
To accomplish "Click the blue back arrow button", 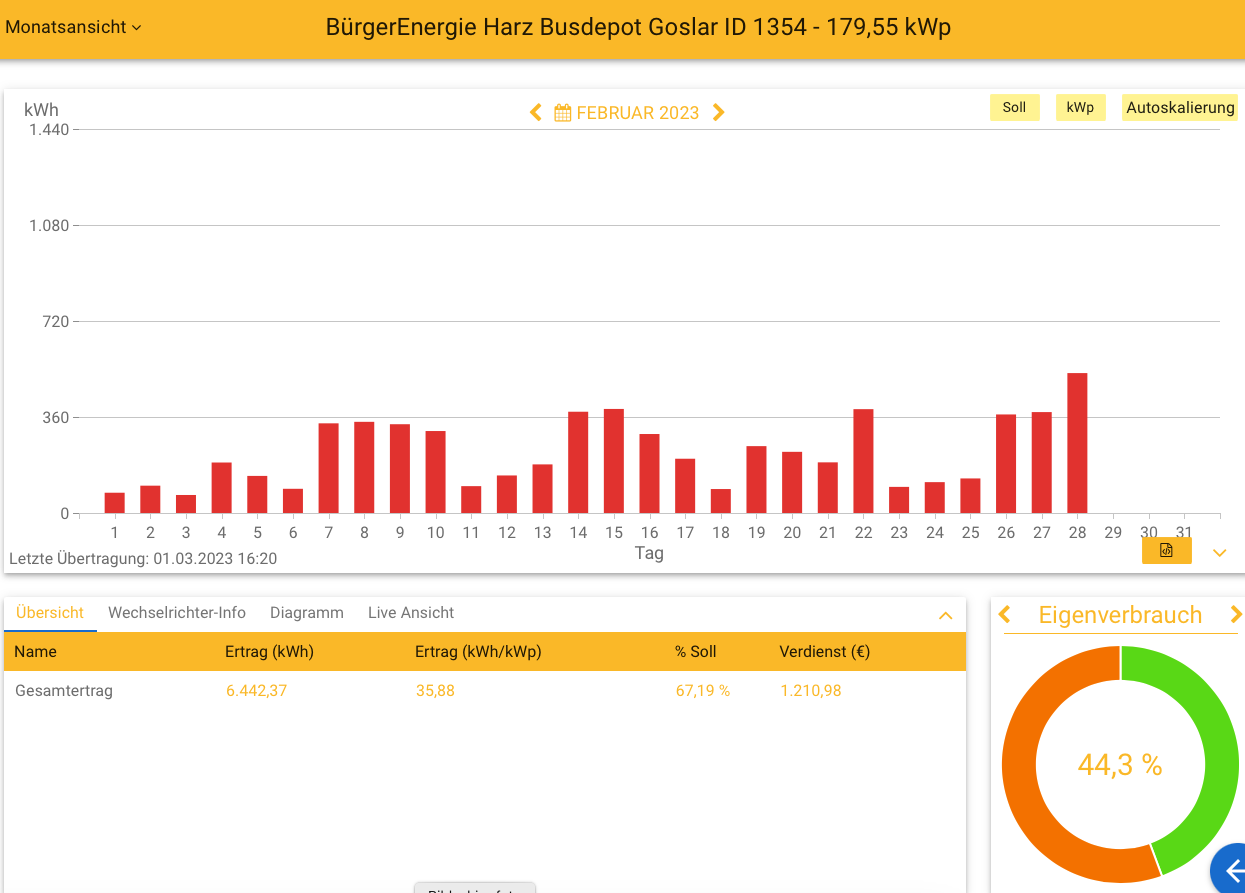I will pos(1232,870).
